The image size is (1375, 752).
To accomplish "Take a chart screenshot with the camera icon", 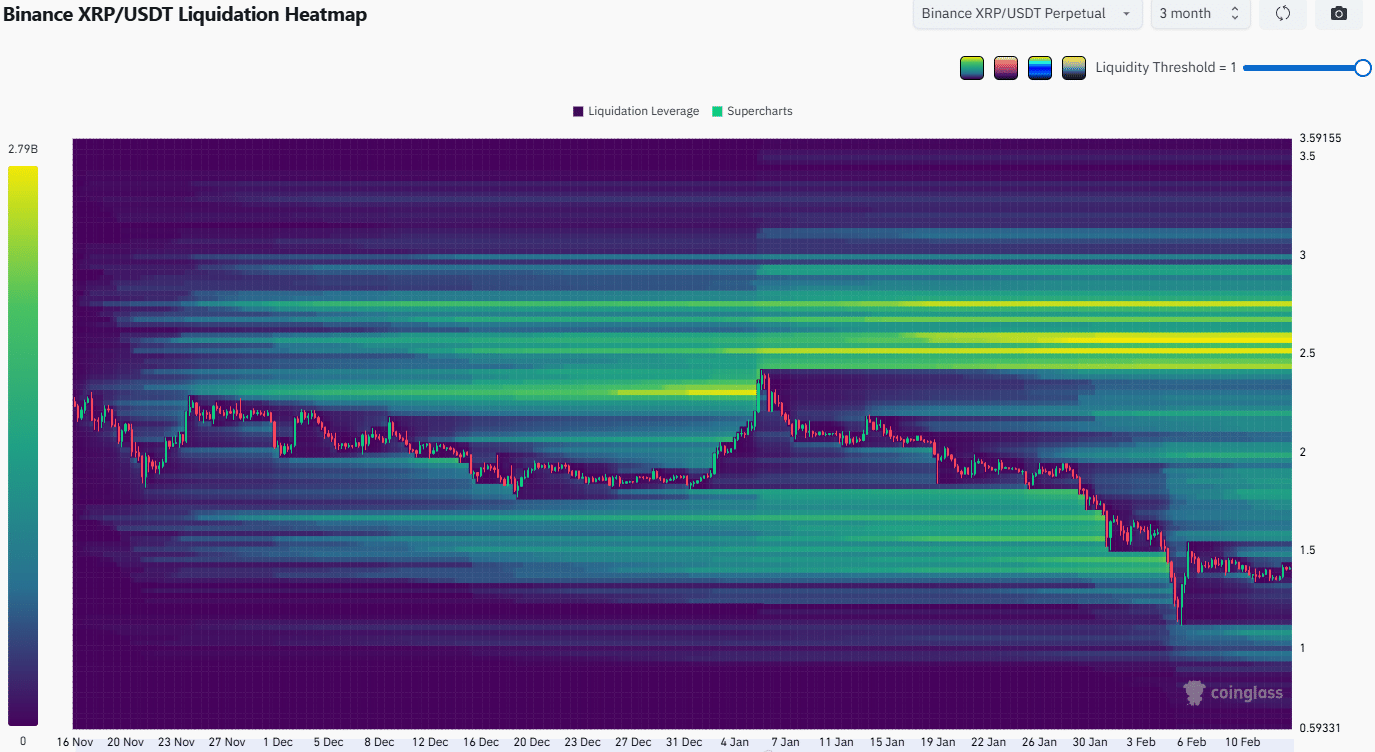I will (1339, 14).
